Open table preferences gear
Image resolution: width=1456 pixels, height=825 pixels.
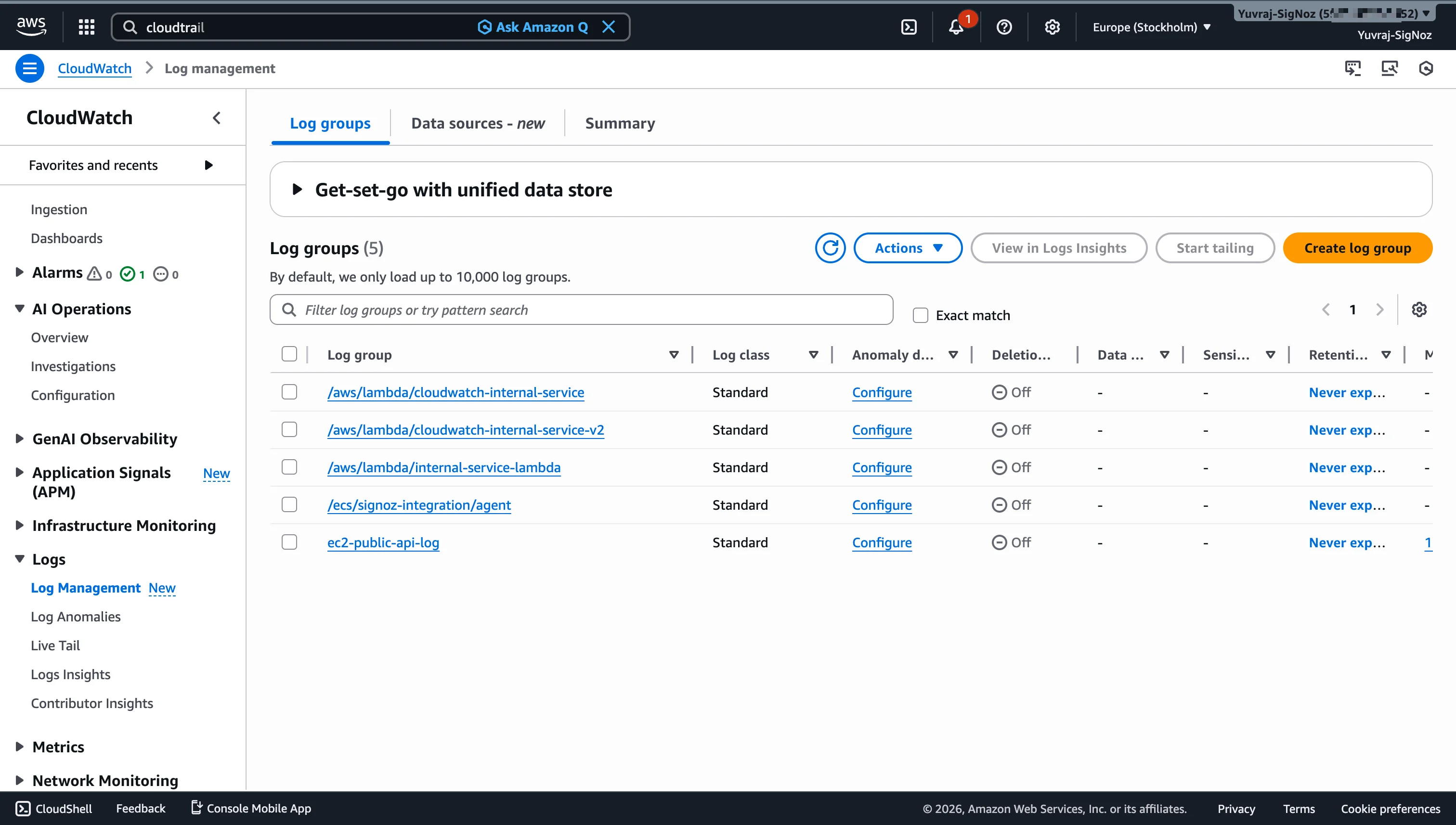1419,309
